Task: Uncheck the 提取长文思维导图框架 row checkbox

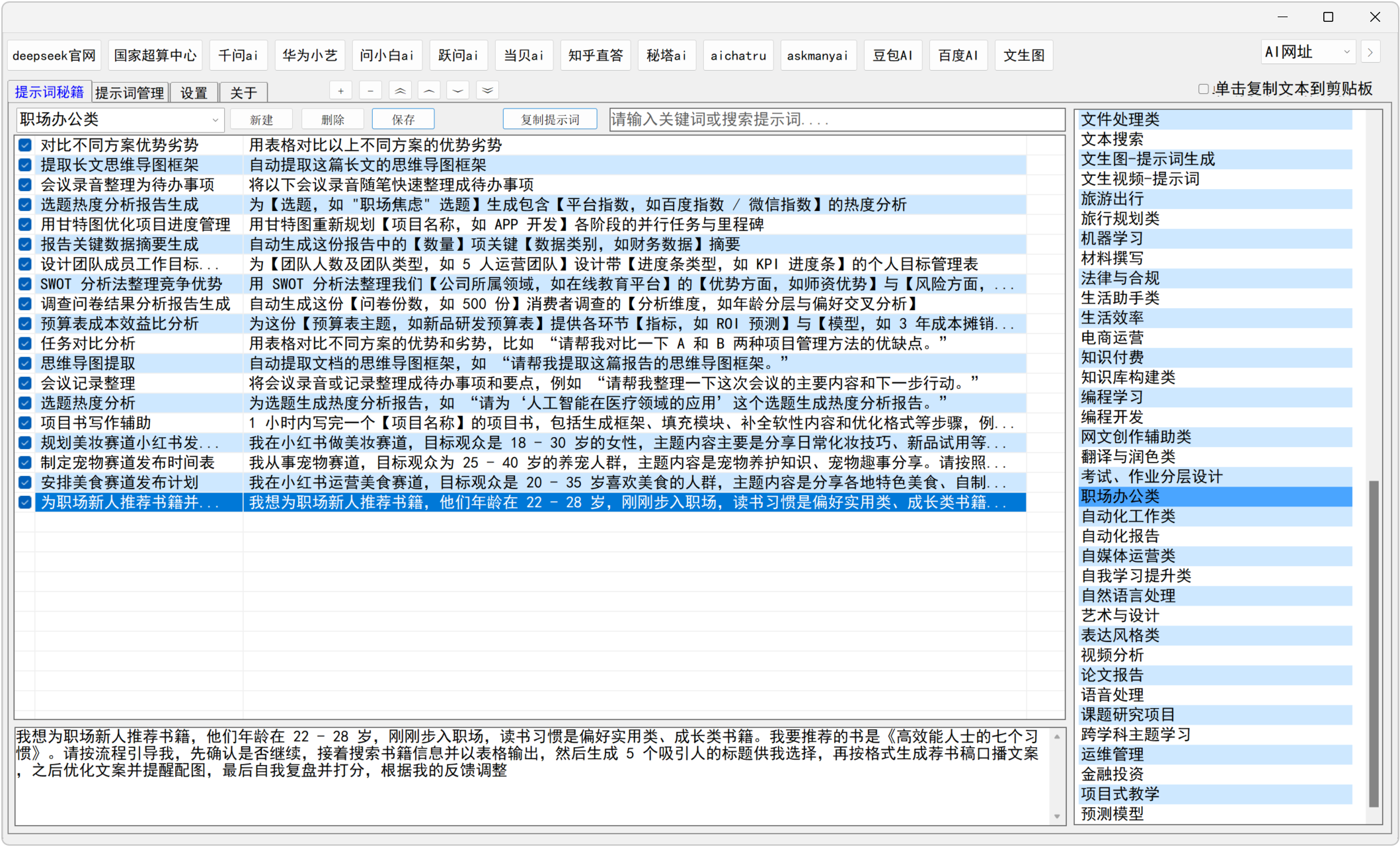Action: click(25, 165)
